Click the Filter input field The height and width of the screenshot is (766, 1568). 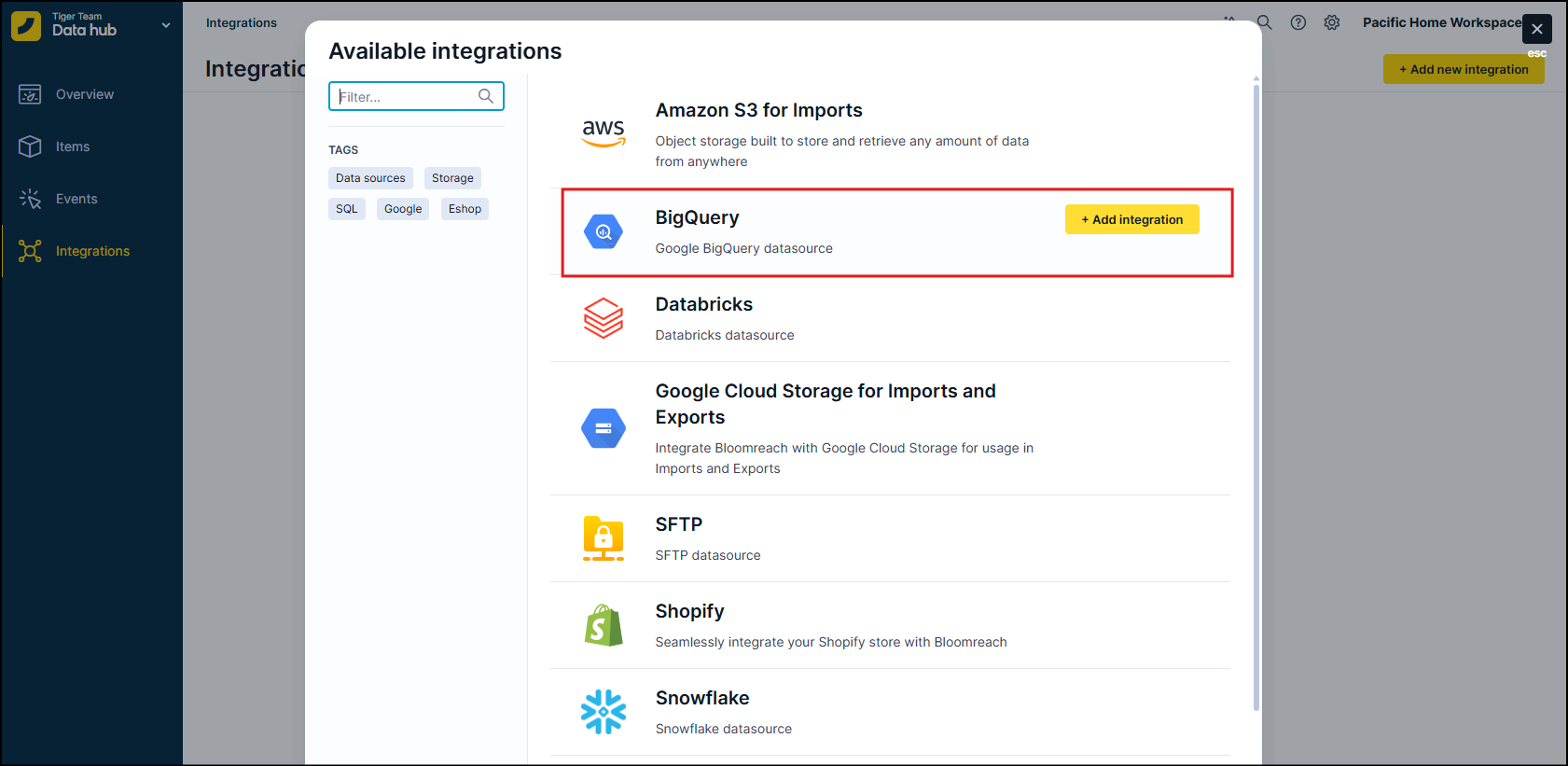tap(416, 96)
